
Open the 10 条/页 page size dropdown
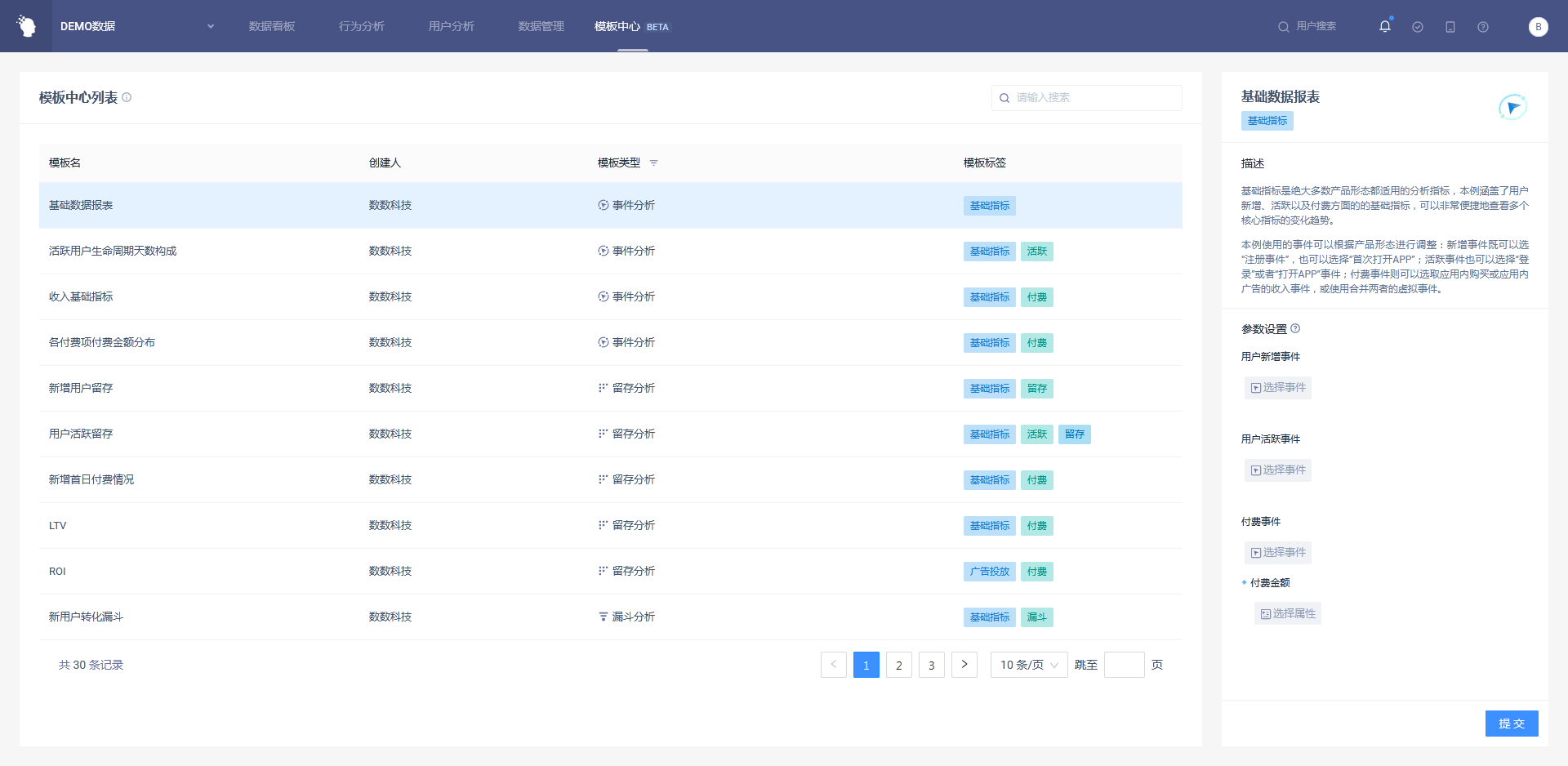click(1028, 665)
